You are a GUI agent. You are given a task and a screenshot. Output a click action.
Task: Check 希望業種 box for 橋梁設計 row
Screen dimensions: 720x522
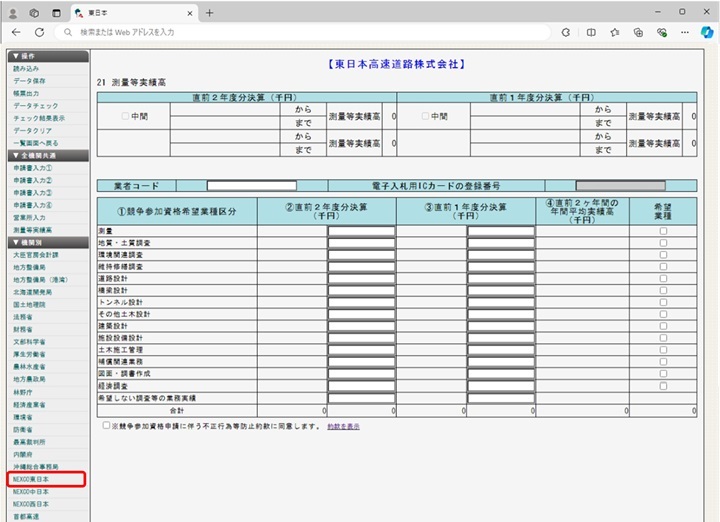(663, 291)
